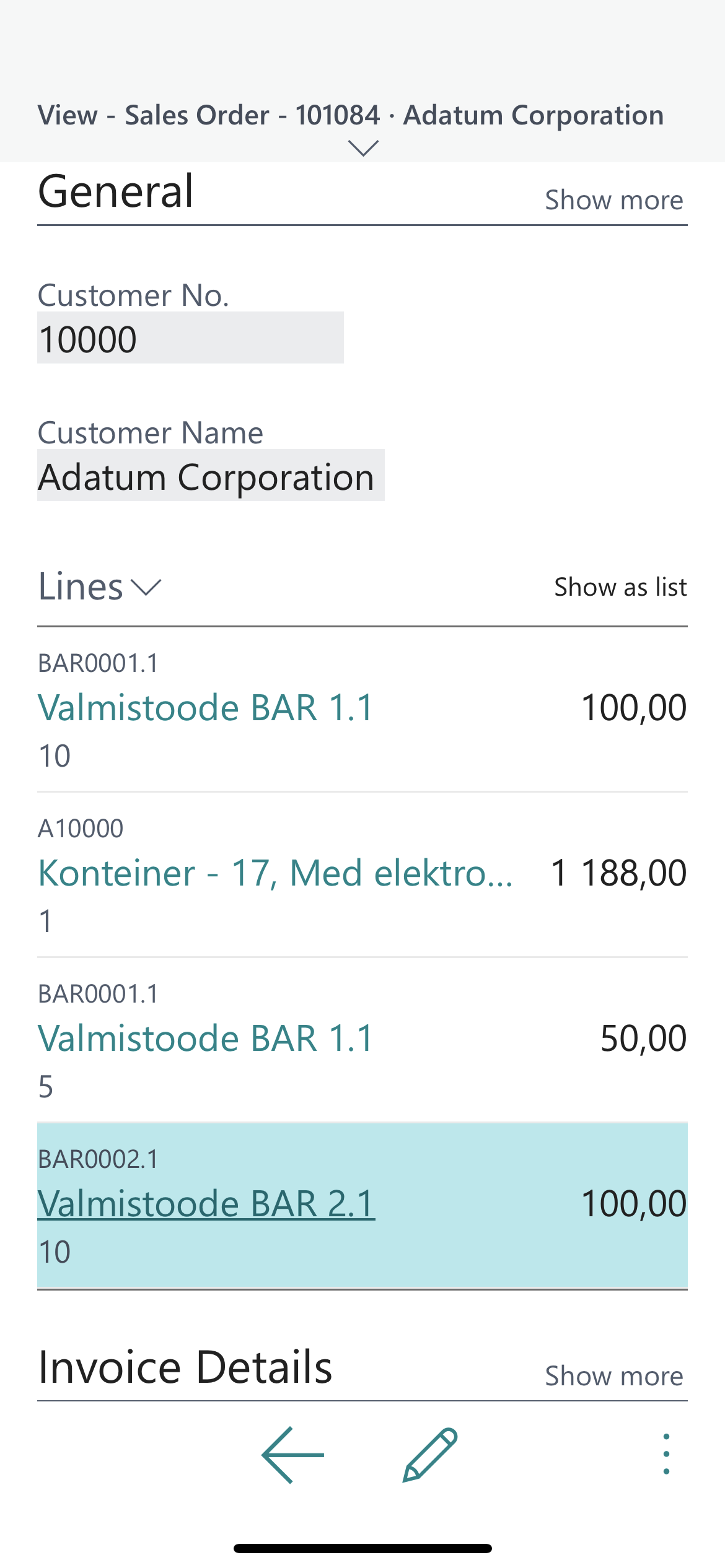Tap the General section heading
Viewport: 725px width, 1568px height.
(116, 191)
